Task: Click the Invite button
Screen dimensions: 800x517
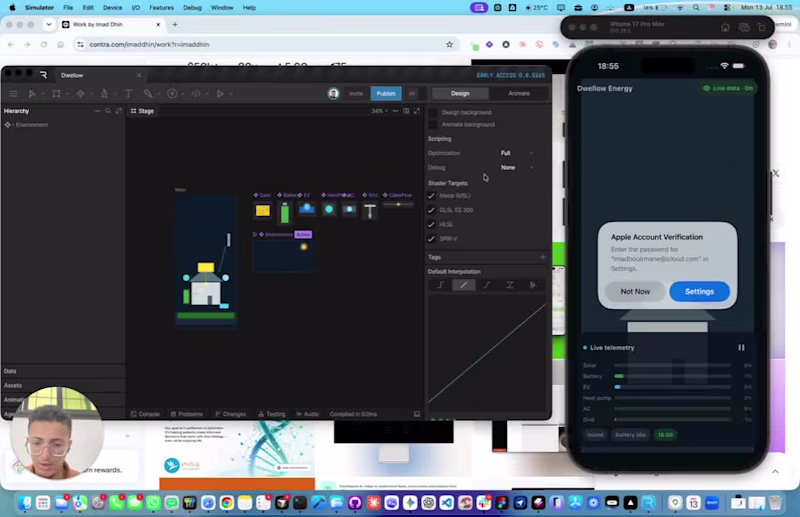Action: tap(356, 93)
